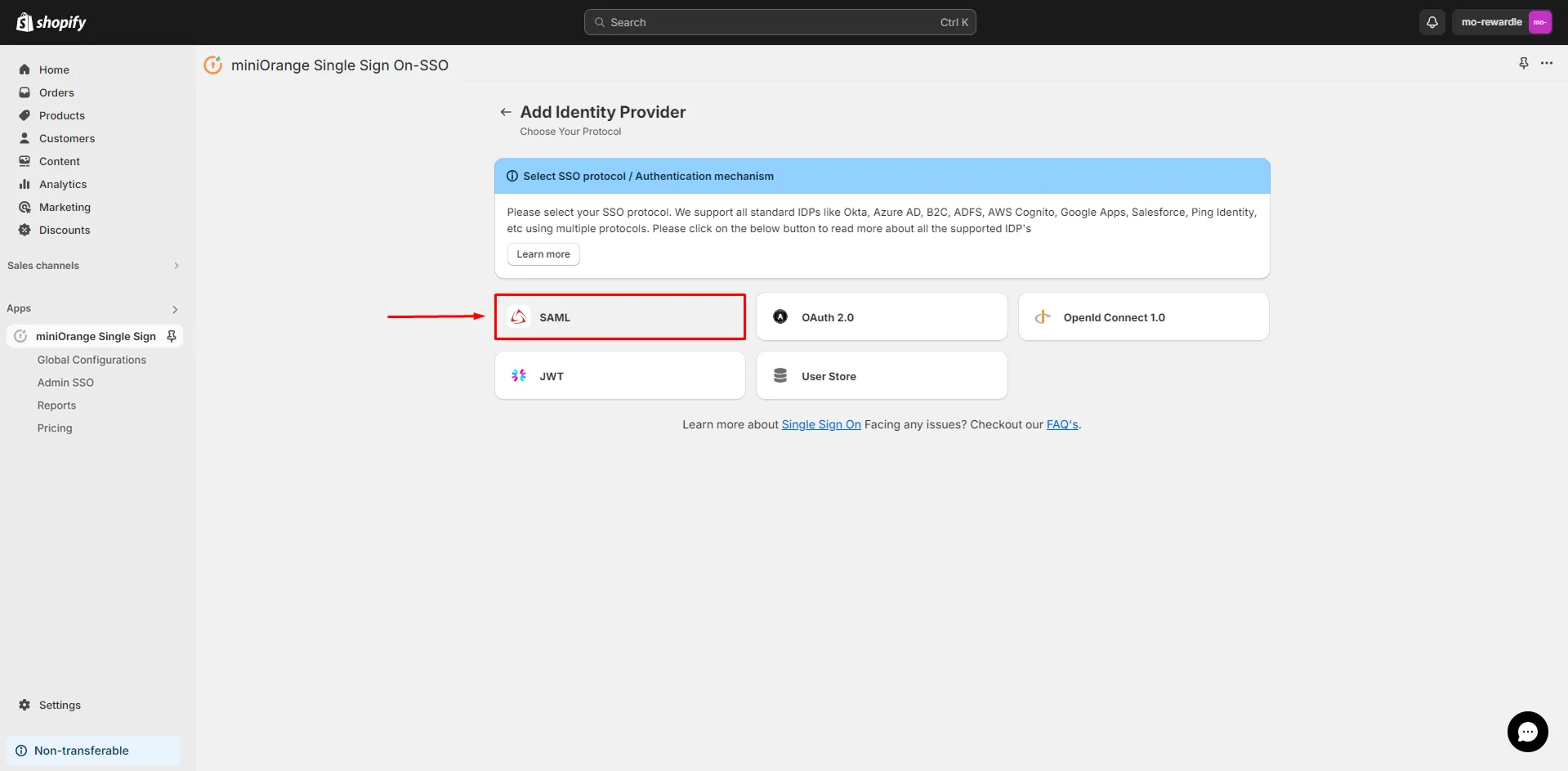1568x771 pixels.
Task: Expand the Apps section
Action: click(x=174, y=309)
